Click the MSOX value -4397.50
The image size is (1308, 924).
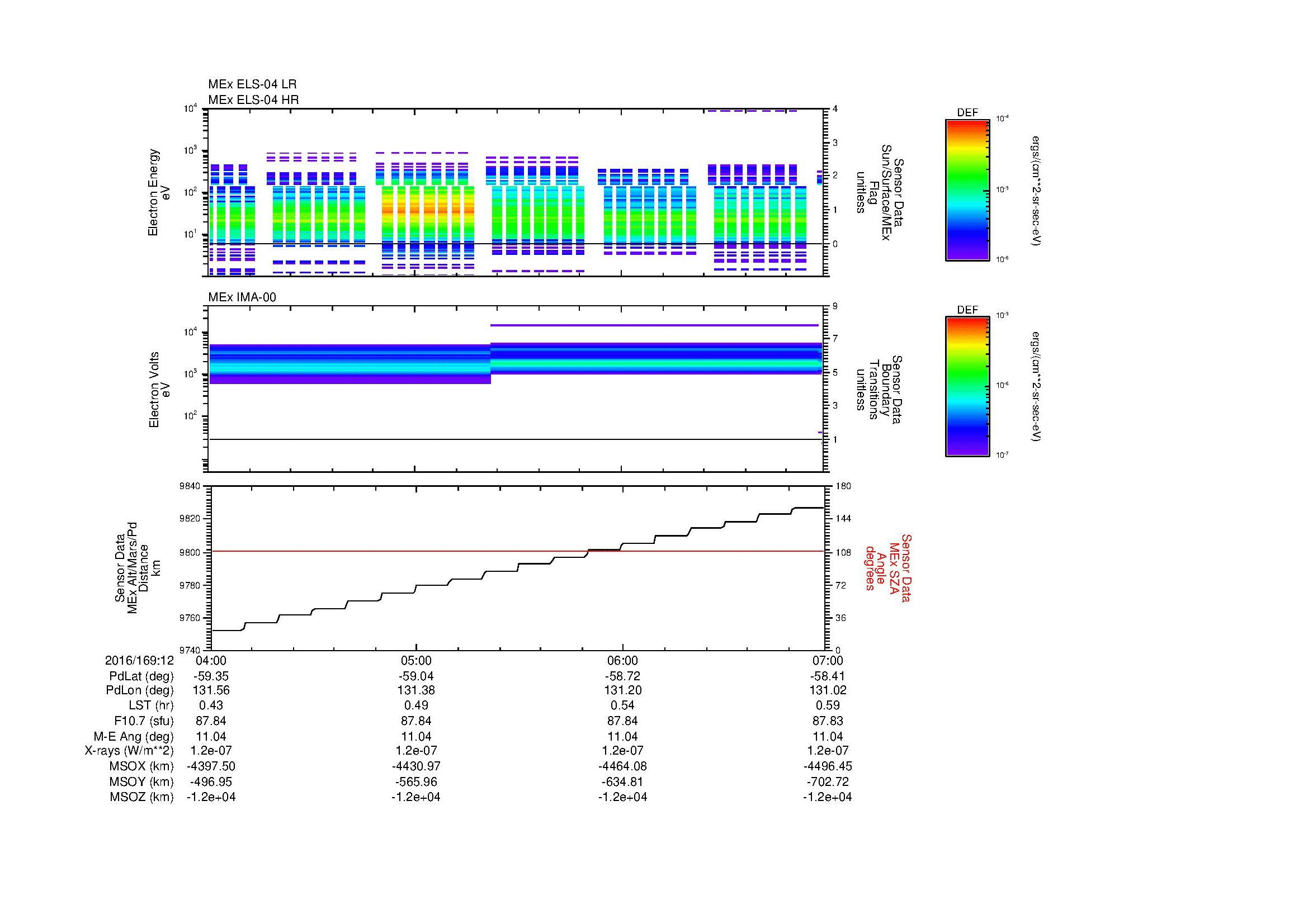tap(211, 766)
